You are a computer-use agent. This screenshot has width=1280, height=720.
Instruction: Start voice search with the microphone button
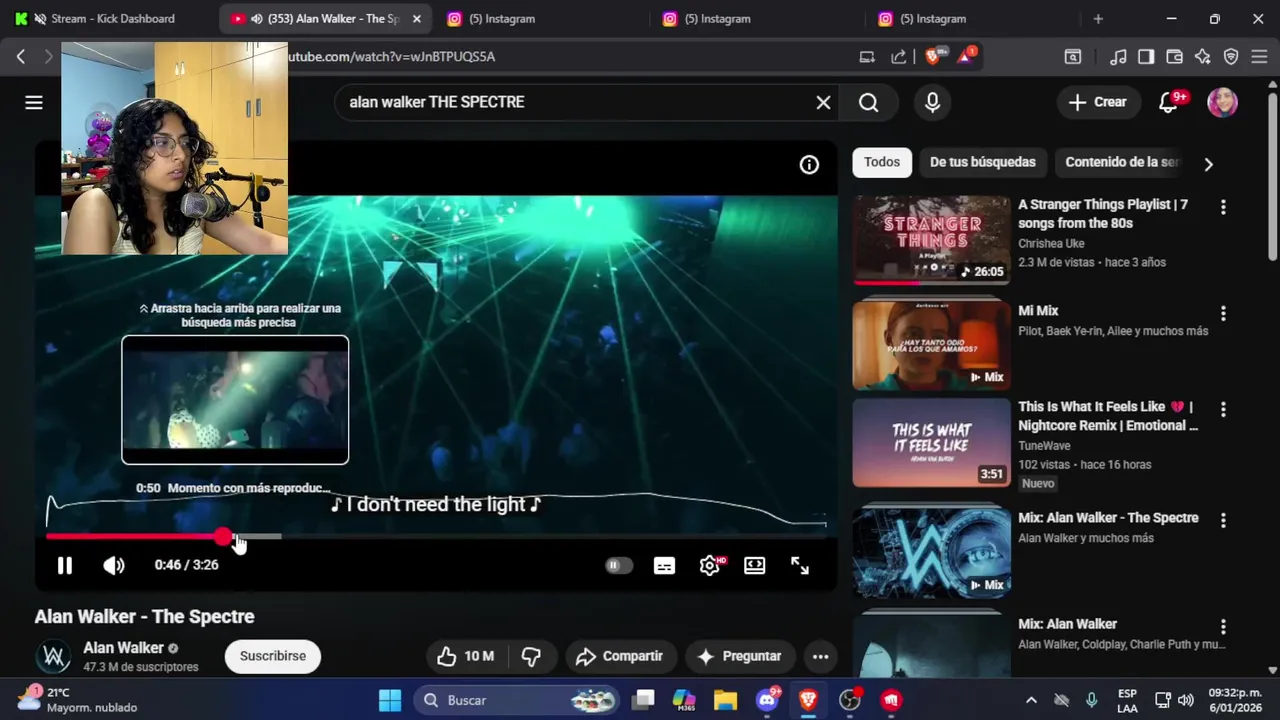[x=932, y=102]
